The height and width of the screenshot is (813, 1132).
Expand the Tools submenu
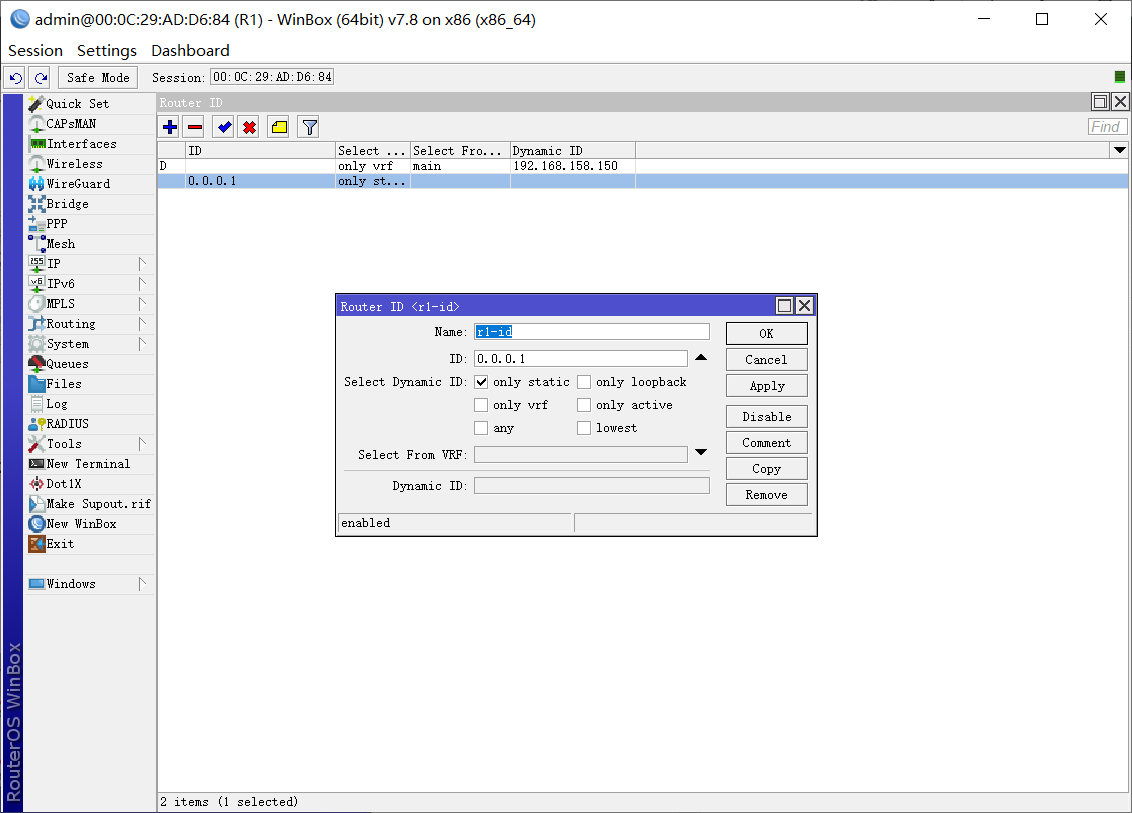[x=142, y=444]
